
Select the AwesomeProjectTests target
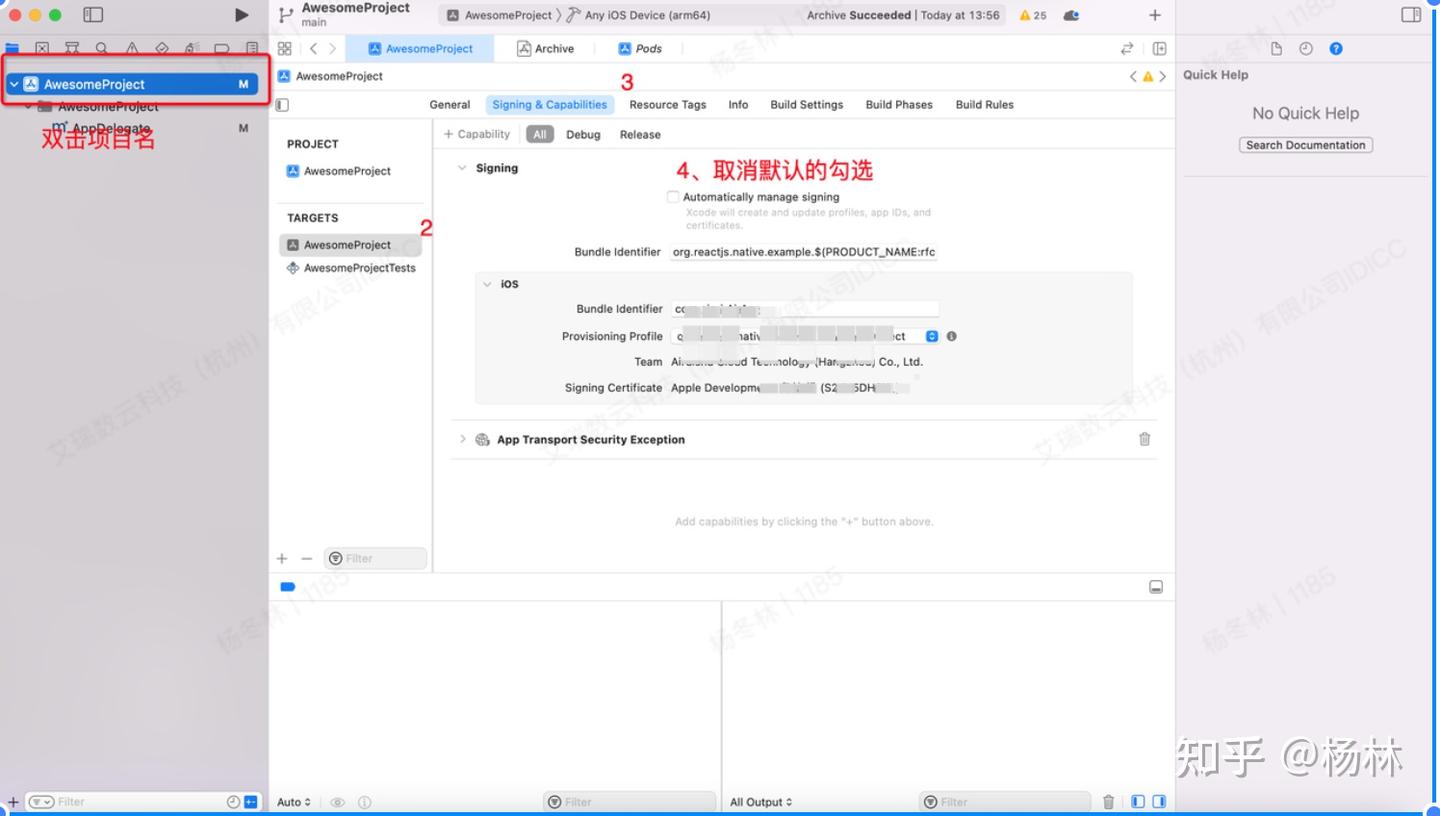pyautogui.click(x=351, y=268)
